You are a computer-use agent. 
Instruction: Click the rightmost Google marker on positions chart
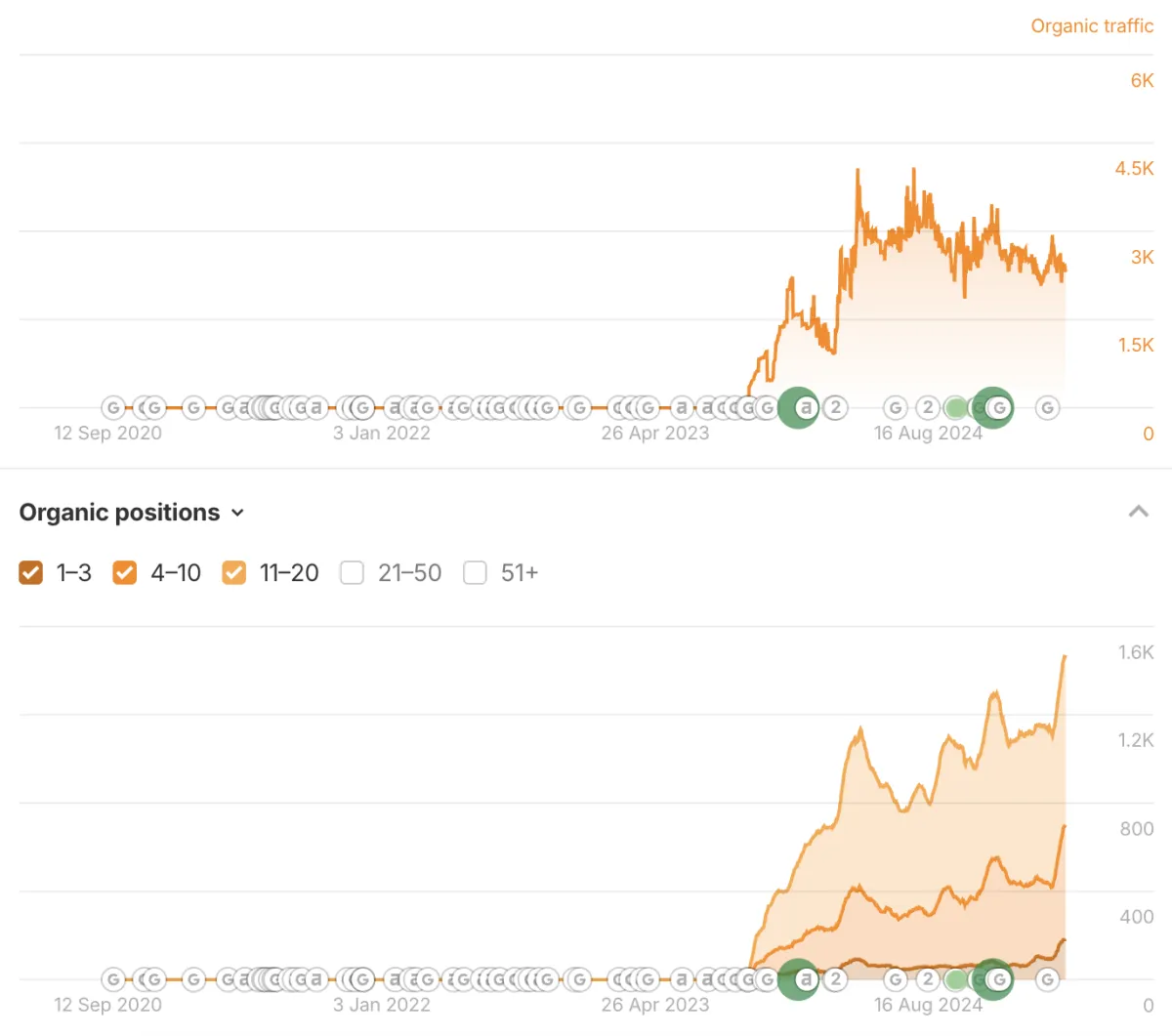pos(1047,978)
